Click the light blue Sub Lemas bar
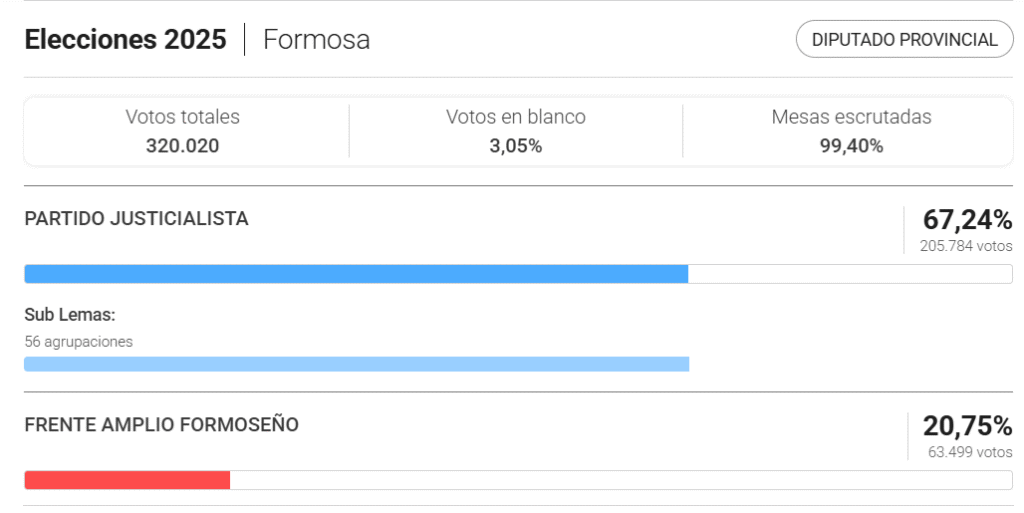 point(357,364)
